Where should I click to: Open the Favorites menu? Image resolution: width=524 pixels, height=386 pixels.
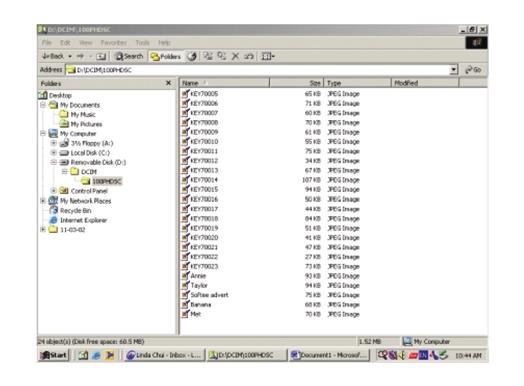(x=114, y=43)
